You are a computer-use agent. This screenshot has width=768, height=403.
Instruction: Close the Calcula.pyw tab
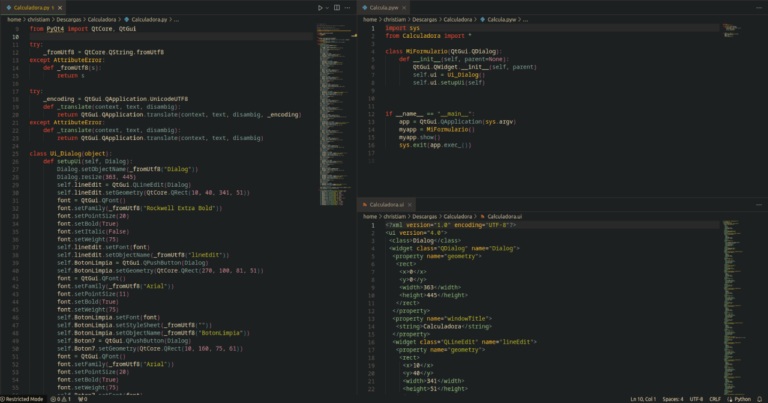(x=404, y=8)
